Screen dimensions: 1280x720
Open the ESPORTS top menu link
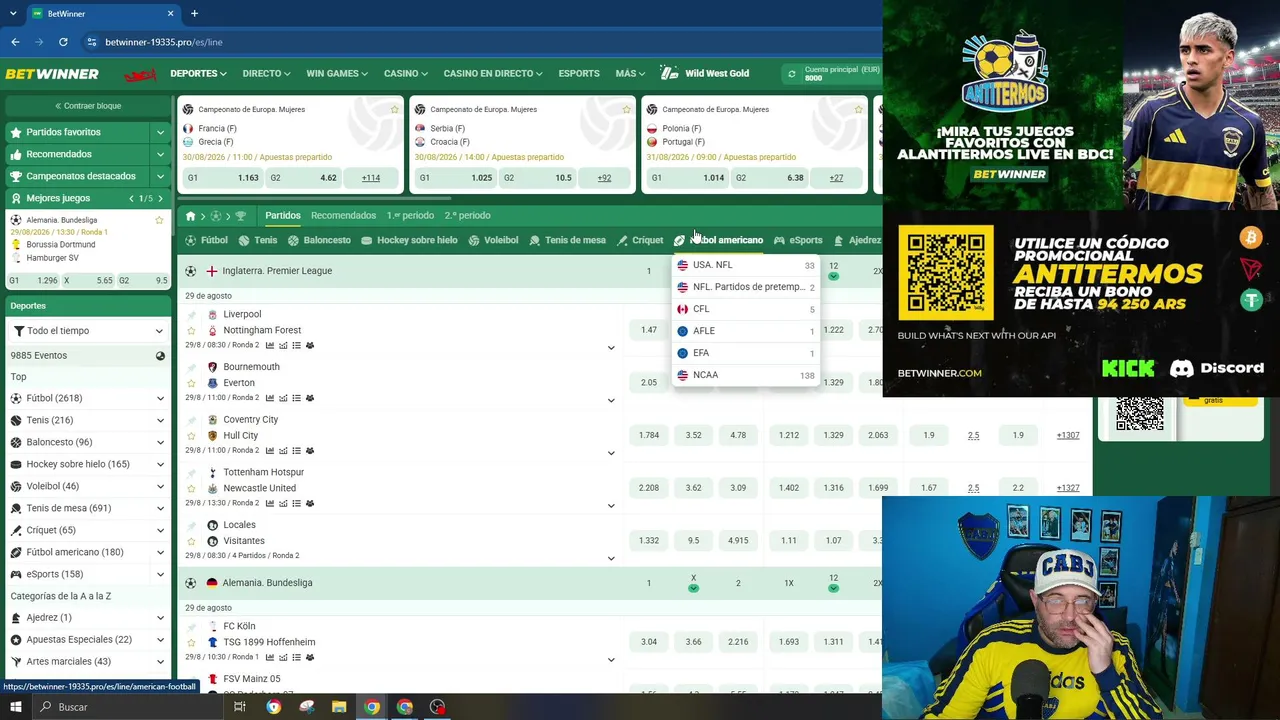pyautogui.click(x=579, y=74)
